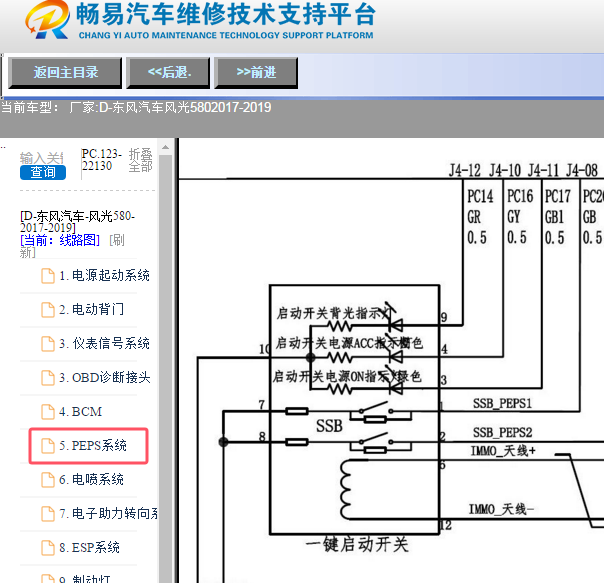Go forward with the >>前进 button
Viewport: 604px width, 583px height.
(x=256, y=72)
